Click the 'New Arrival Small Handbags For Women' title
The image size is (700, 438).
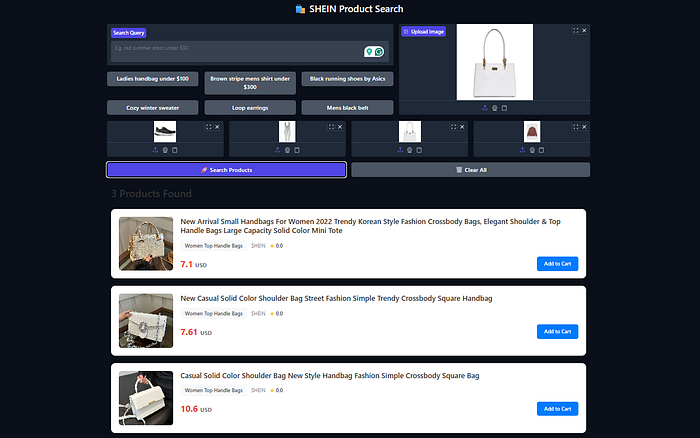[x=371, y=226]
